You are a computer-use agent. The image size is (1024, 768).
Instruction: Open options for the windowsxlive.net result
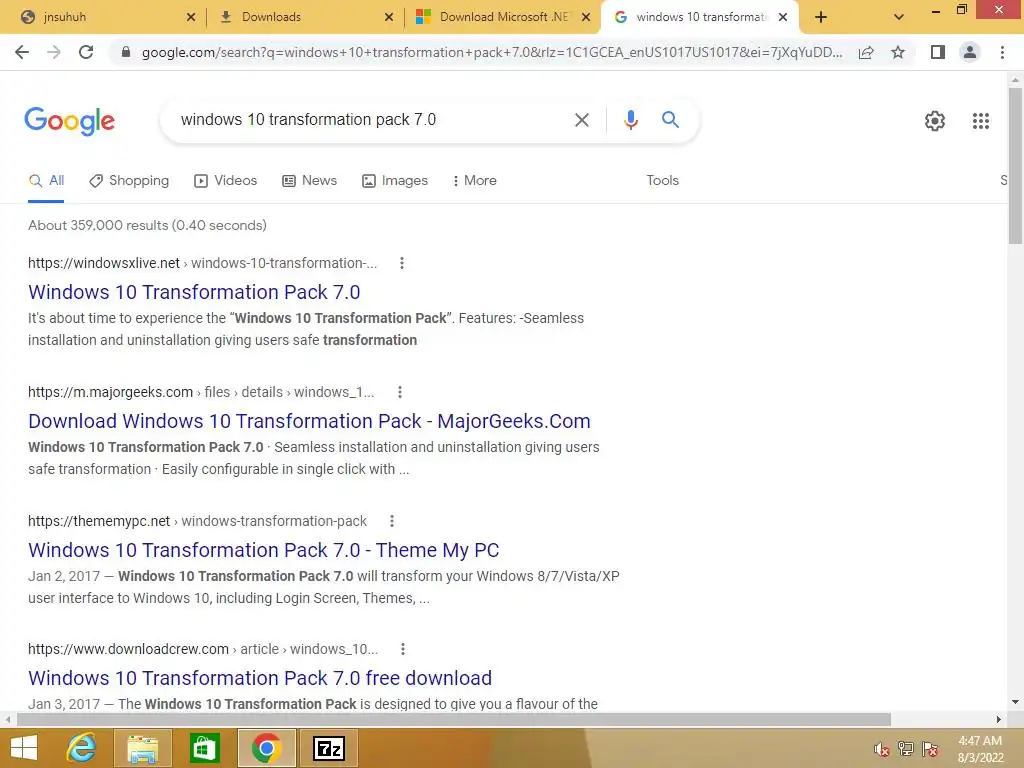(x=402, y=263)
